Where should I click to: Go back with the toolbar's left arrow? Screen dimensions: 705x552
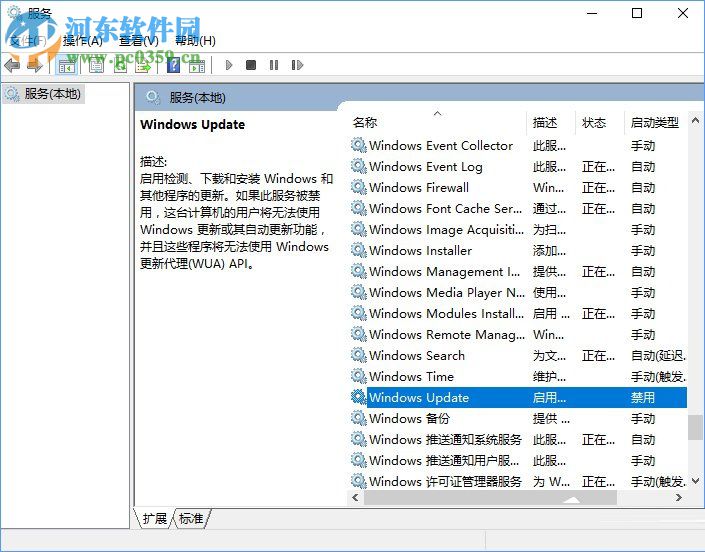[12, 66]
